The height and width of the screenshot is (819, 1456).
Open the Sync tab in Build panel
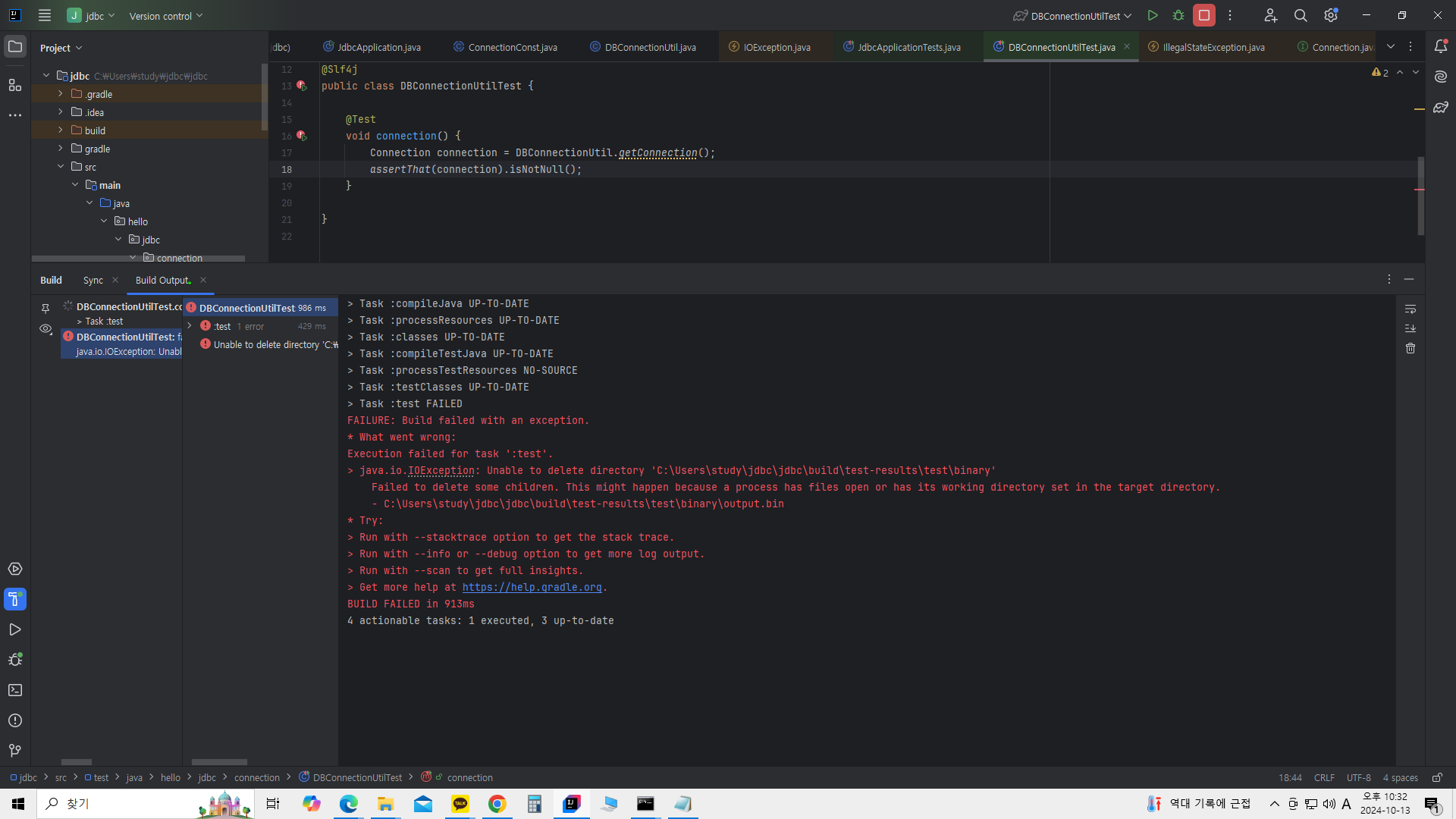(93, 280)
